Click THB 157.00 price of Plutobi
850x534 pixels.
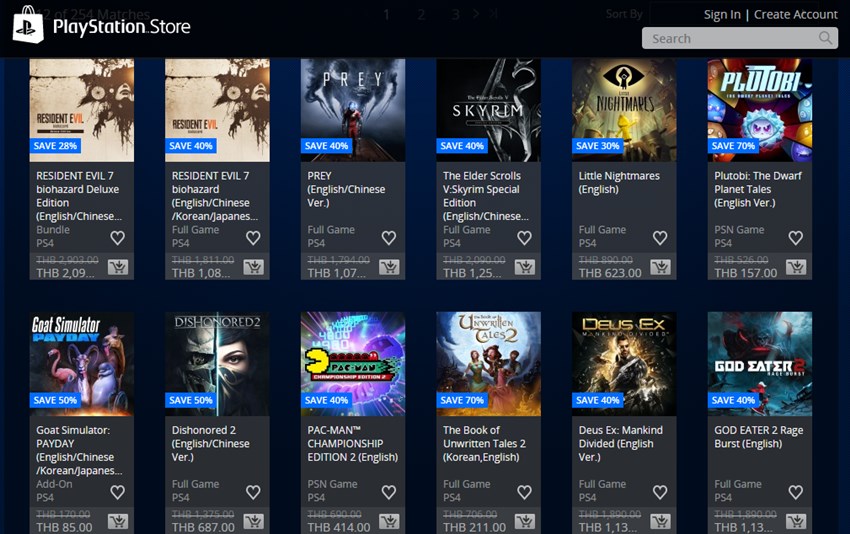745,273
